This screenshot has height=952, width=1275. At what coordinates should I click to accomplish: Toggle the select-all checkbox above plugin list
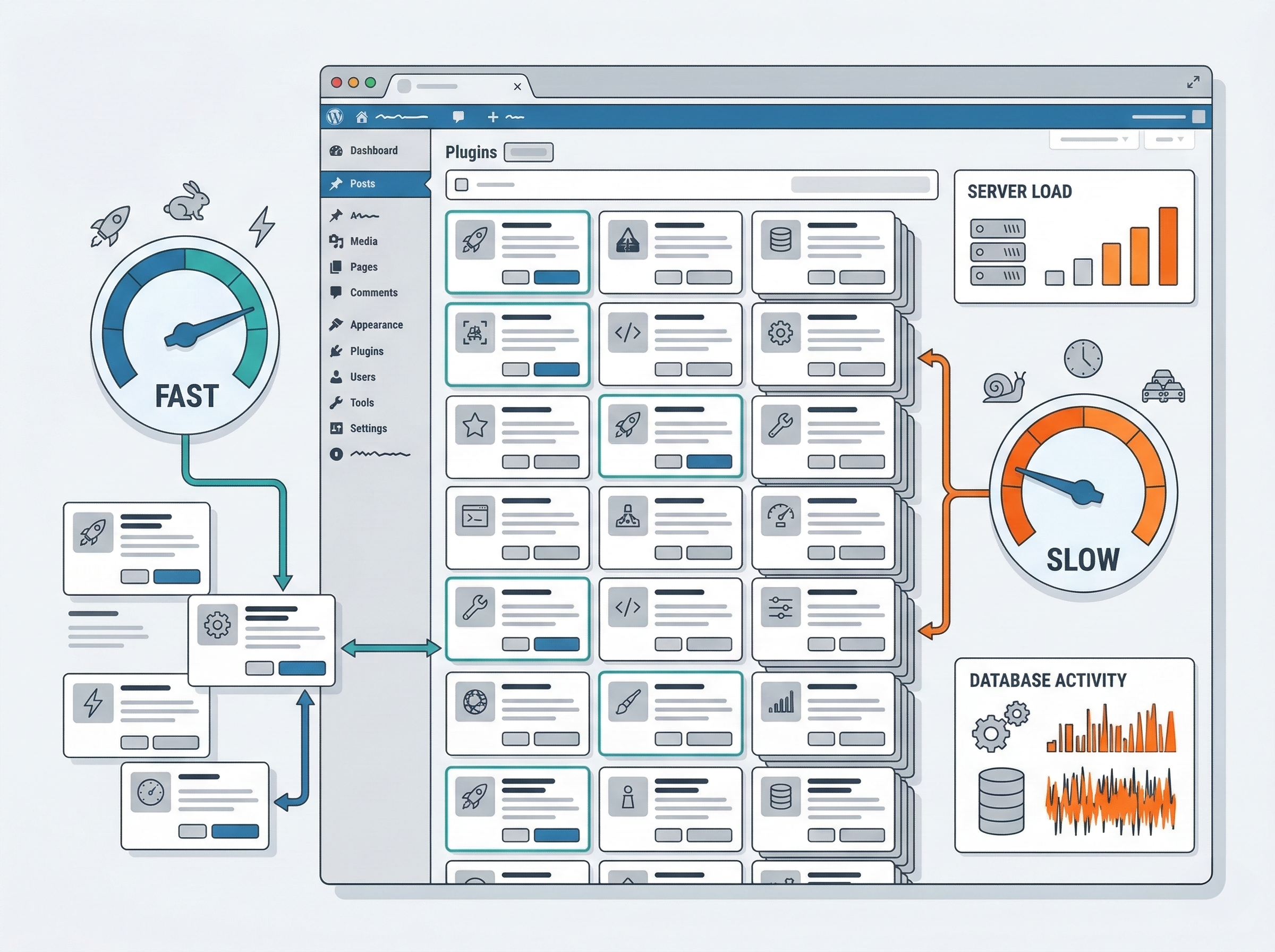pyautogui.click(x=462, y=184)
